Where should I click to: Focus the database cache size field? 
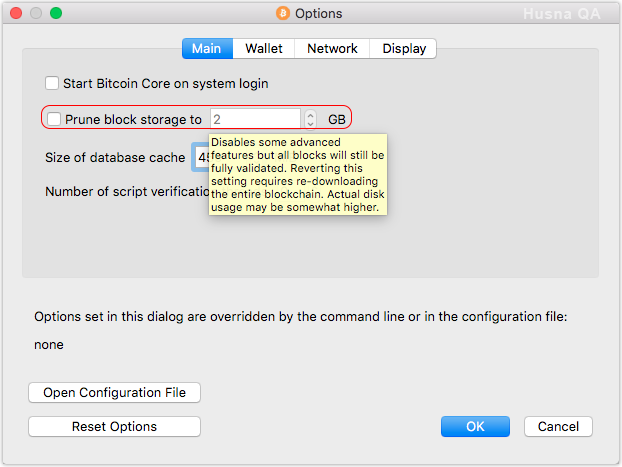tap(200, 158)
